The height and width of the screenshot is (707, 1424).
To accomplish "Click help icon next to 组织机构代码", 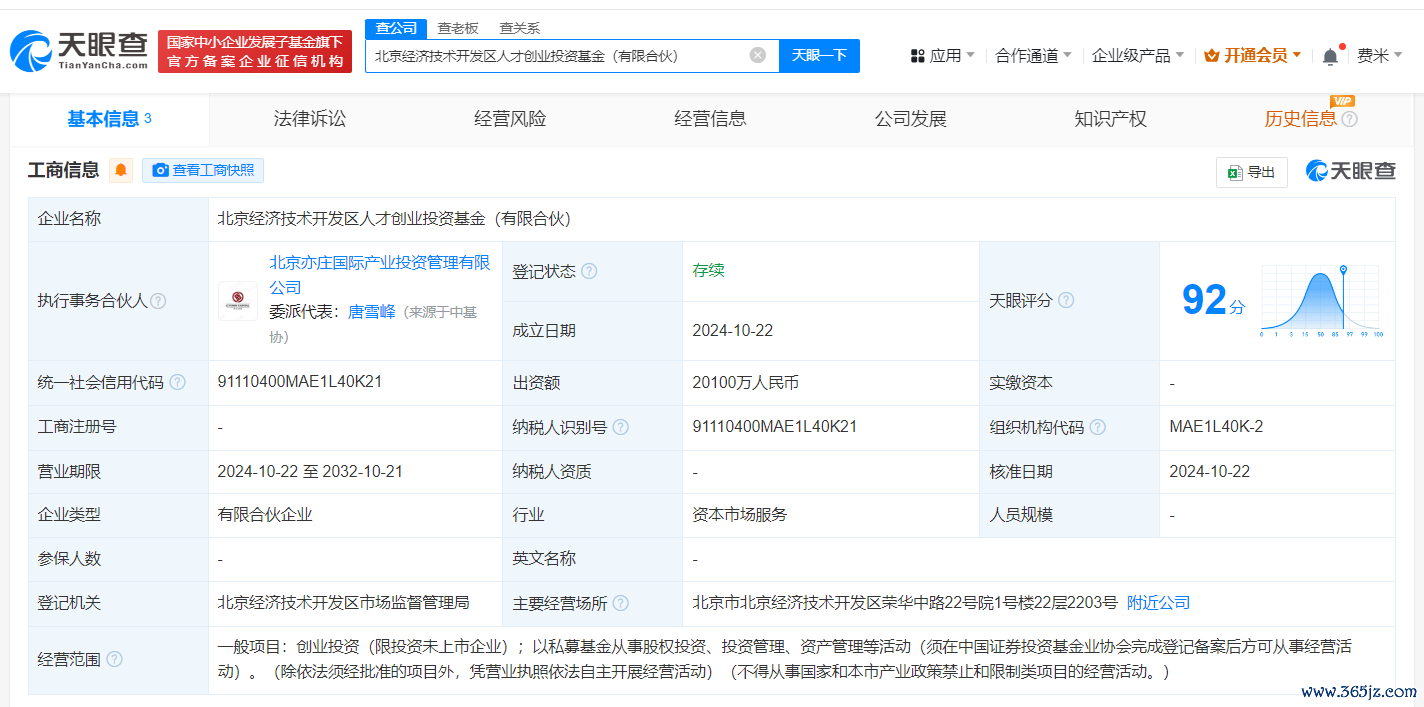I will [1097, 427].
